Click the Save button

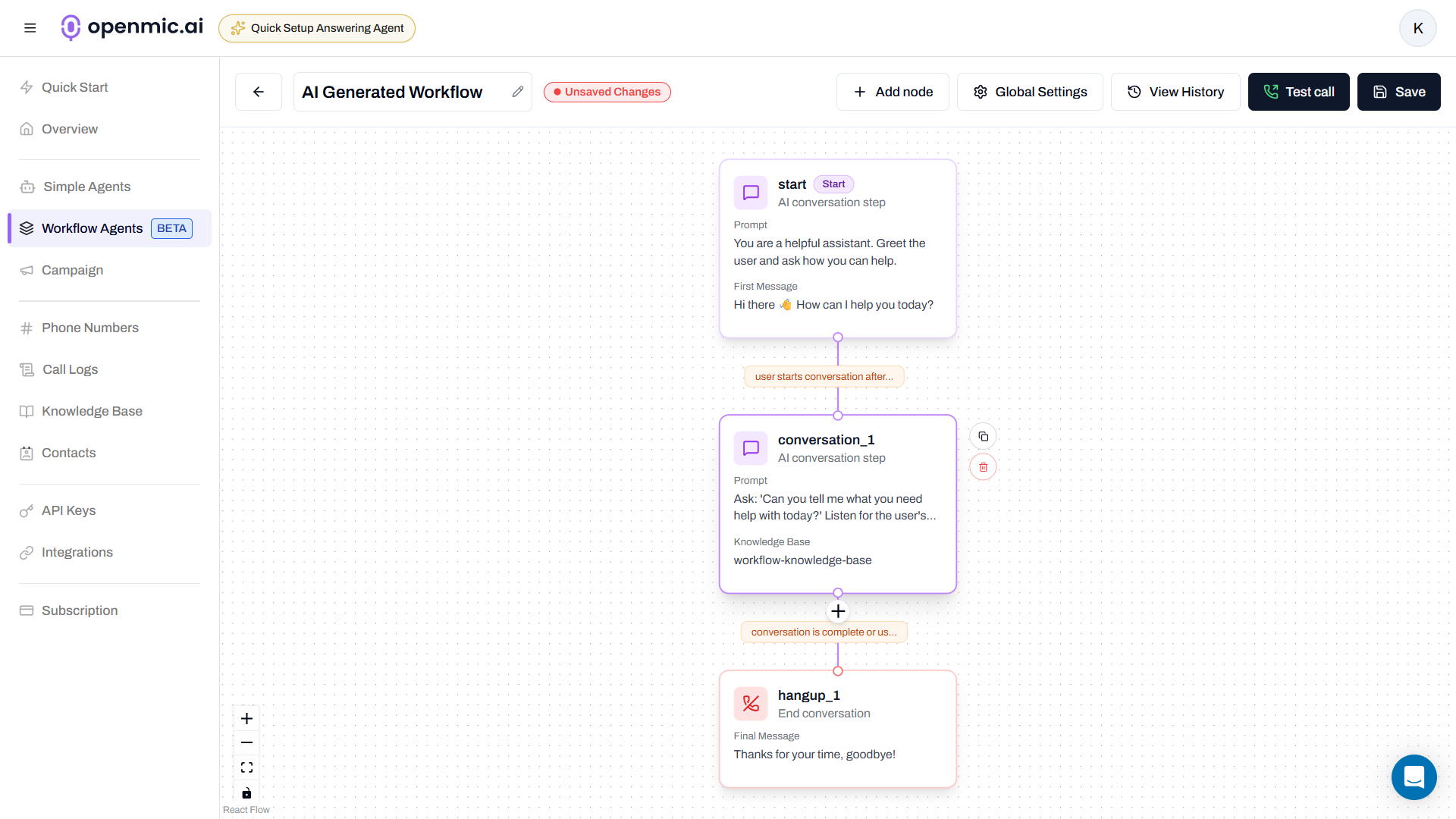[1398, 91]
